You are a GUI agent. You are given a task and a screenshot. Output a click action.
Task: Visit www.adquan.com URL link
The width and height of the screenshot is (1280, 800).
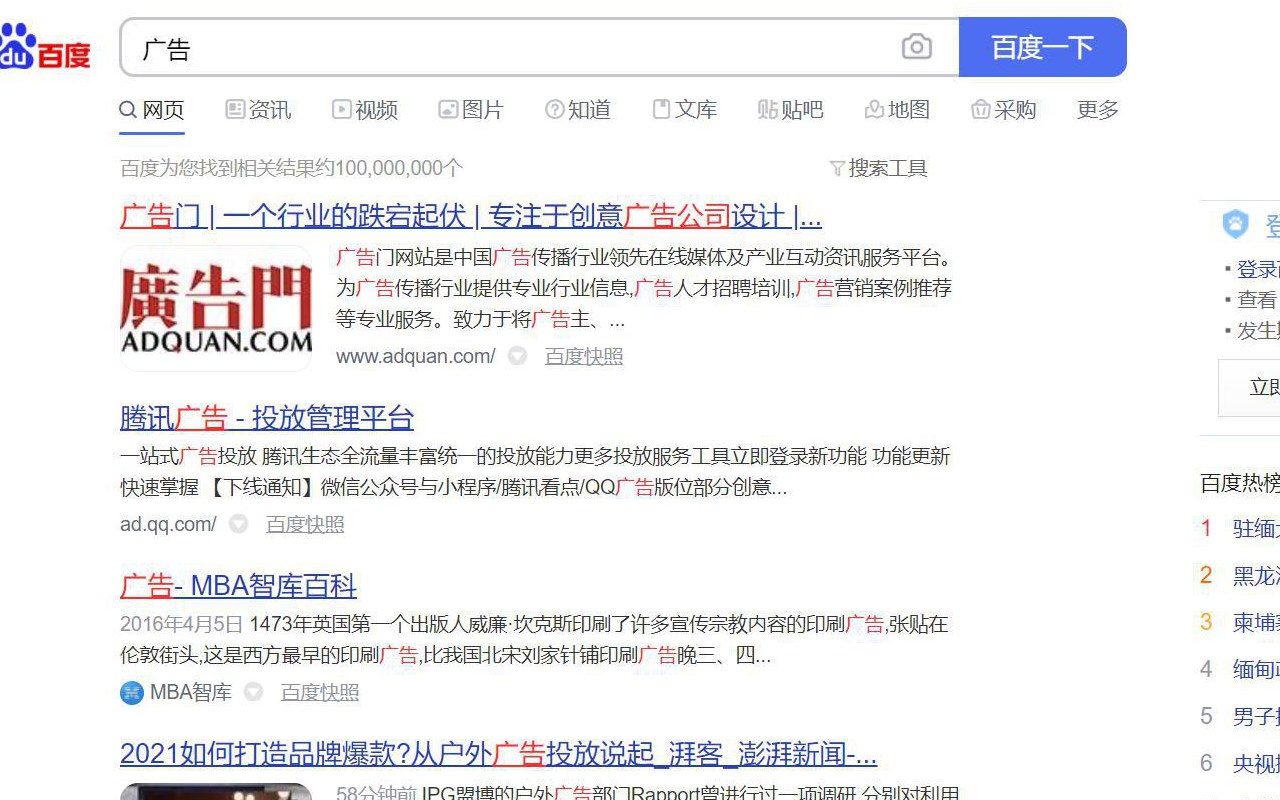click(x=416, y=356)
